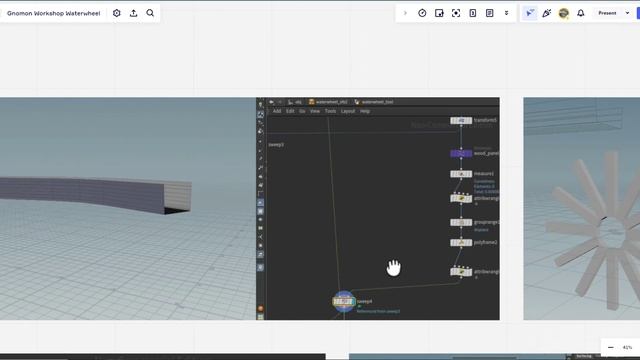
Task: Open the notifications bell
Action: click(581, 13)
